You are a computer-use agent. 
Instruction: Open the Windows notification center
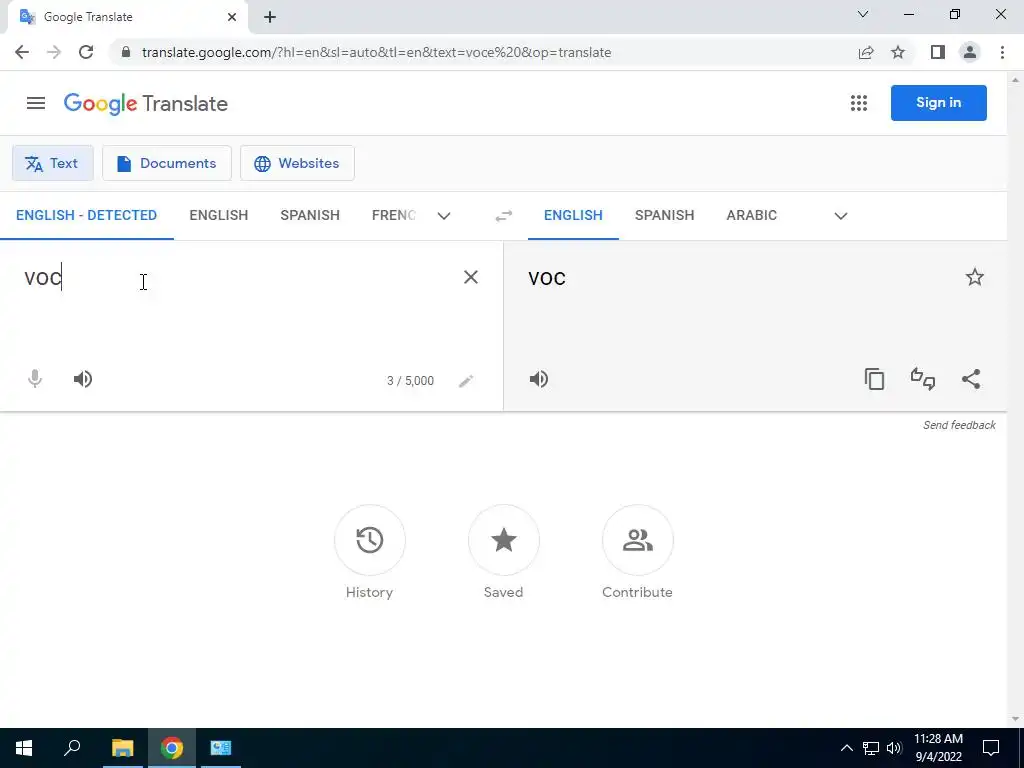pos(991,748)
